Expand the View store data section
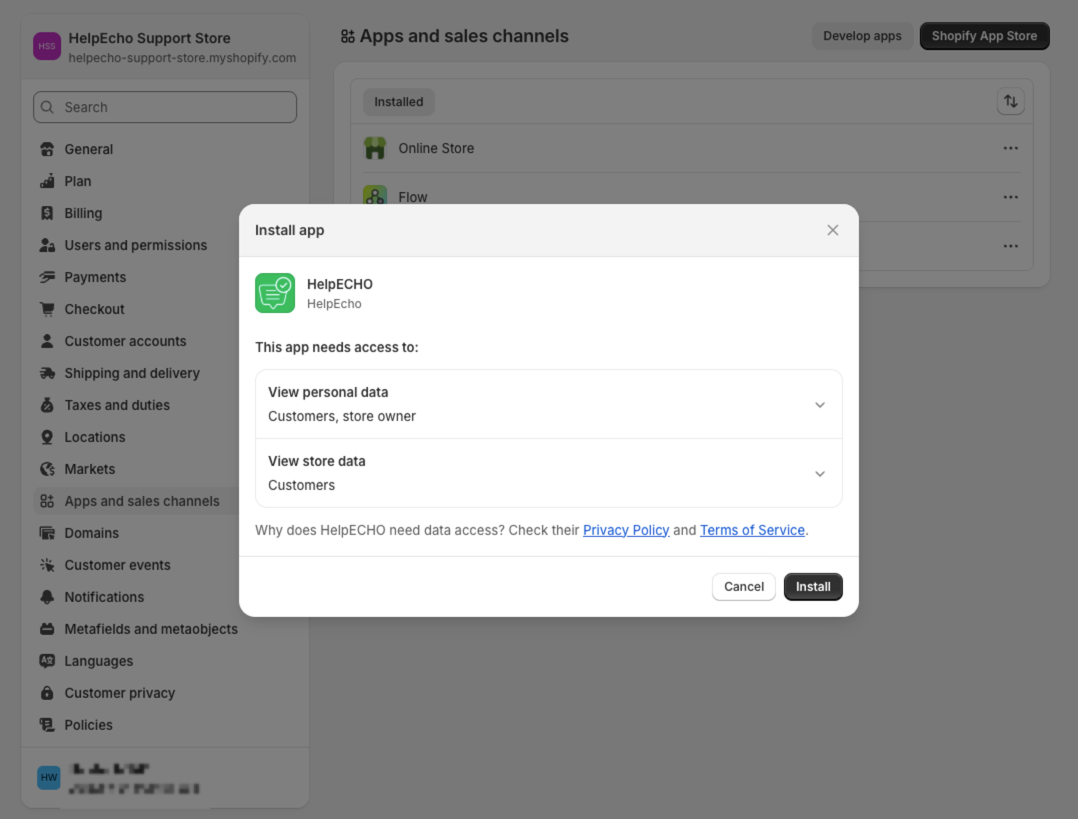This screenshot has width=1078, height=819. [x=819, y=474]
